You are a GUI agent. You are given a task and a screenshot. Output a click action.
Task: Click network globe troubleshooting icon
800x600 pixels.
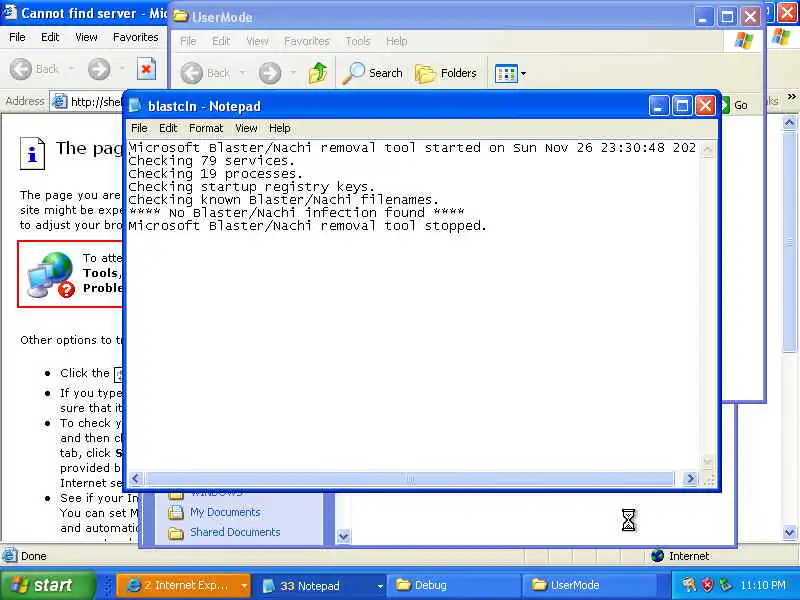[51, 274]
